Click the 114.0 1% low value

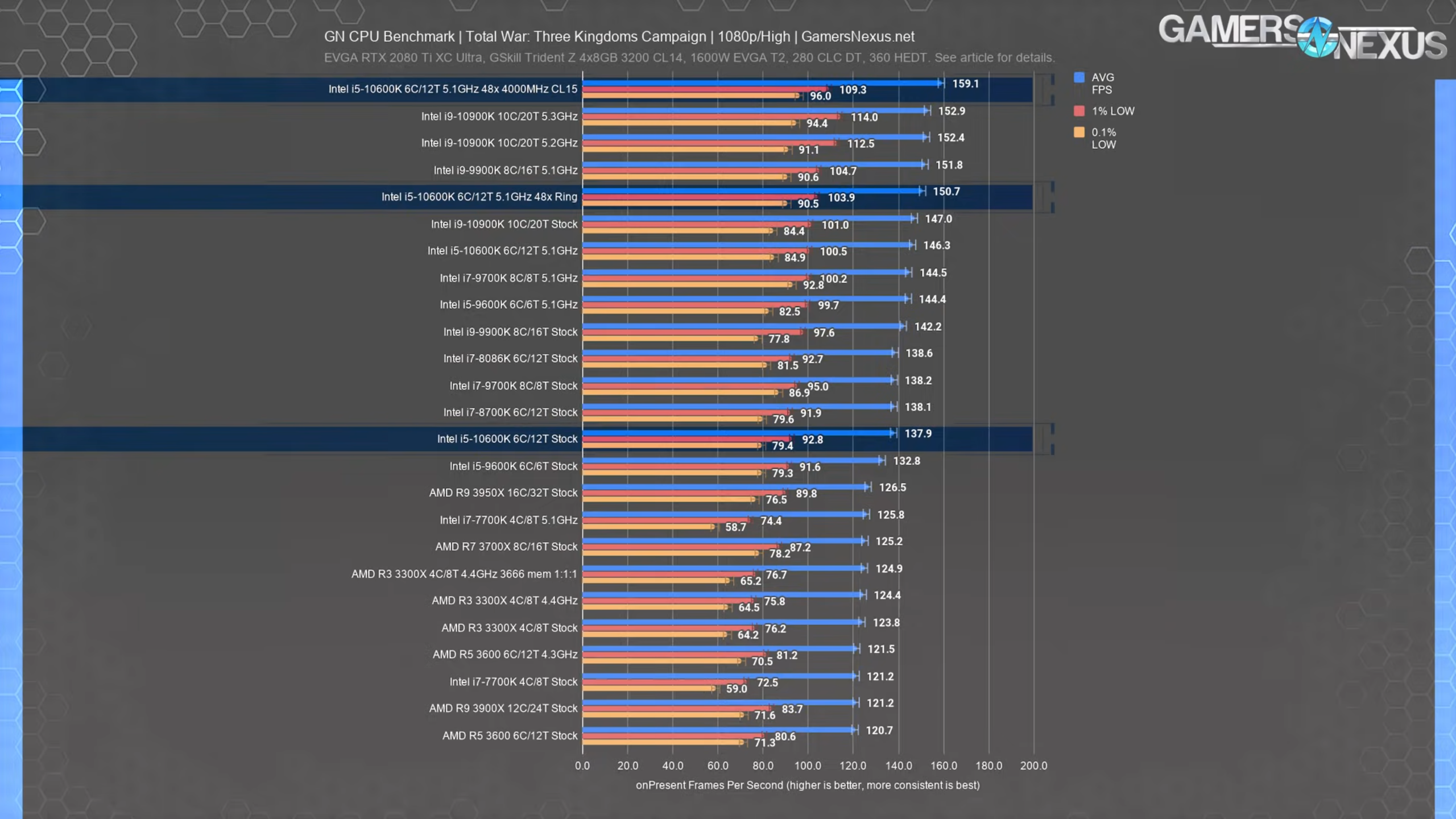[x=864, y=117]
